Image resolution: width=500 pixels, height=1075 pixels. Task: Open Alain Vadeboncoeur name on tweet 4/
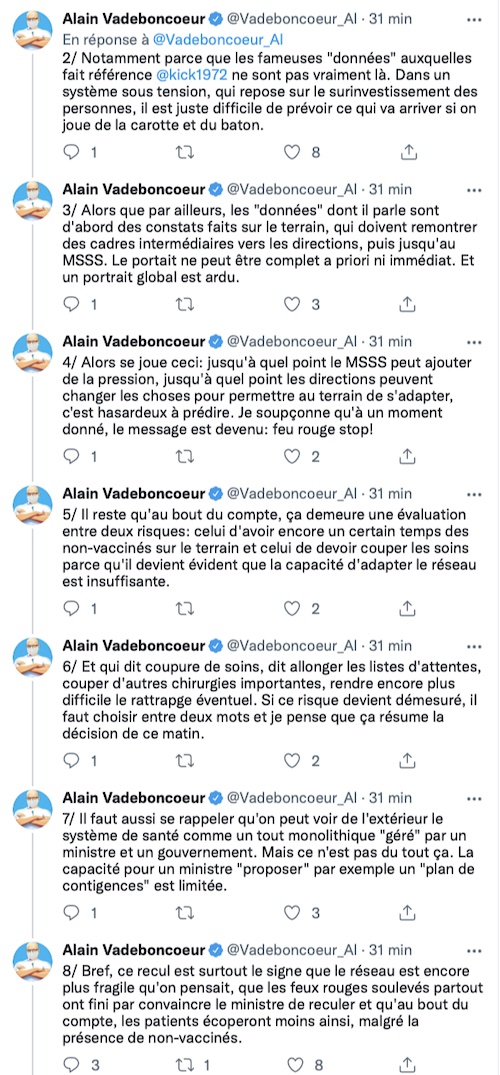coord(134,341)
